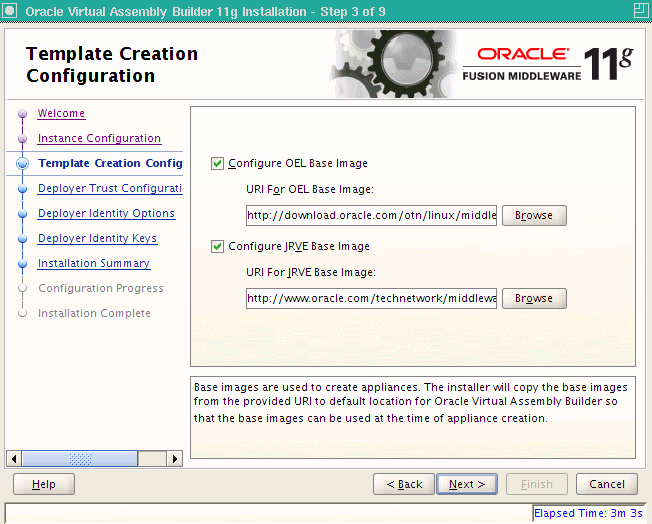Click the disabled Finish button
Image resolution: width=652 pixels, height=524 pixels.
click(537, 484)
